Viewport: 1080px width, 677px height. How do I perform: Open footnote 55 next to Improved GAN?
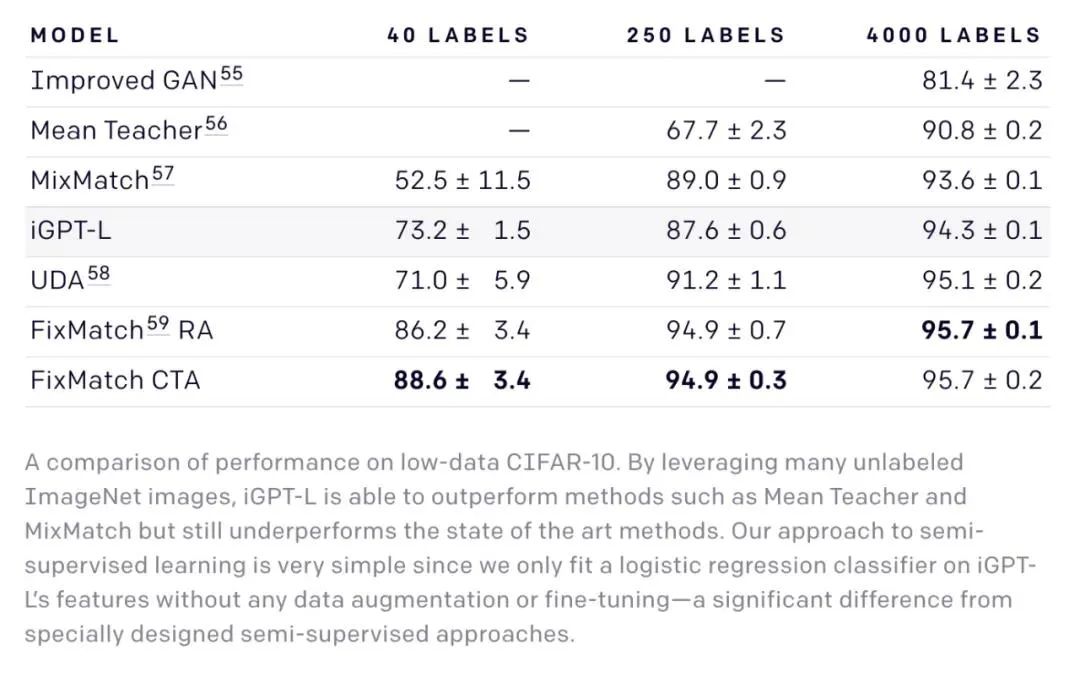tap(231, 75)
